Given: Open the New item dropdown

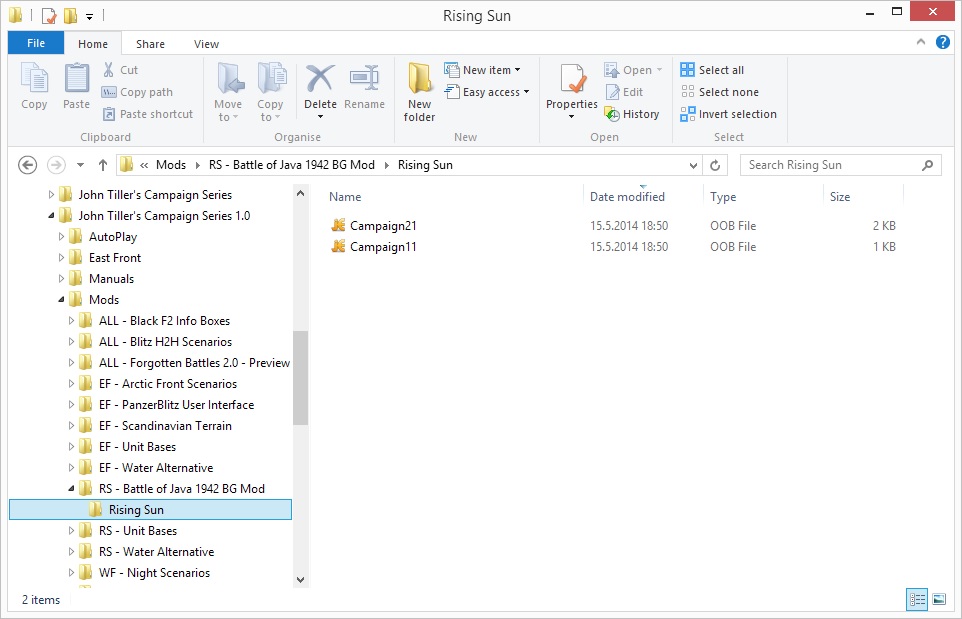Looking at the screenshot, I should (483, 70).
